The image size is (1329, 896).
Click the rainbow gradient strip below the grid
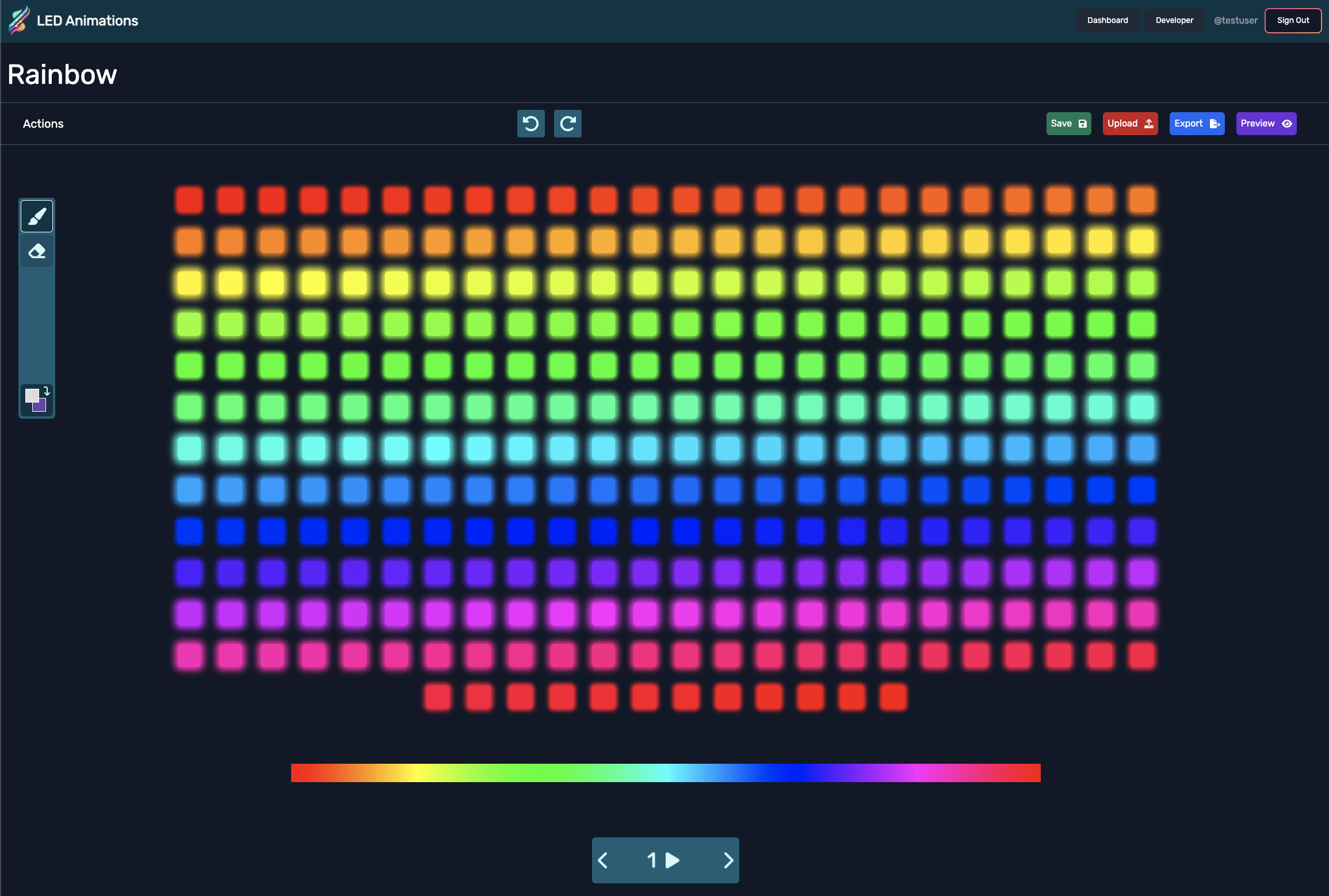(x=666, y=773)
